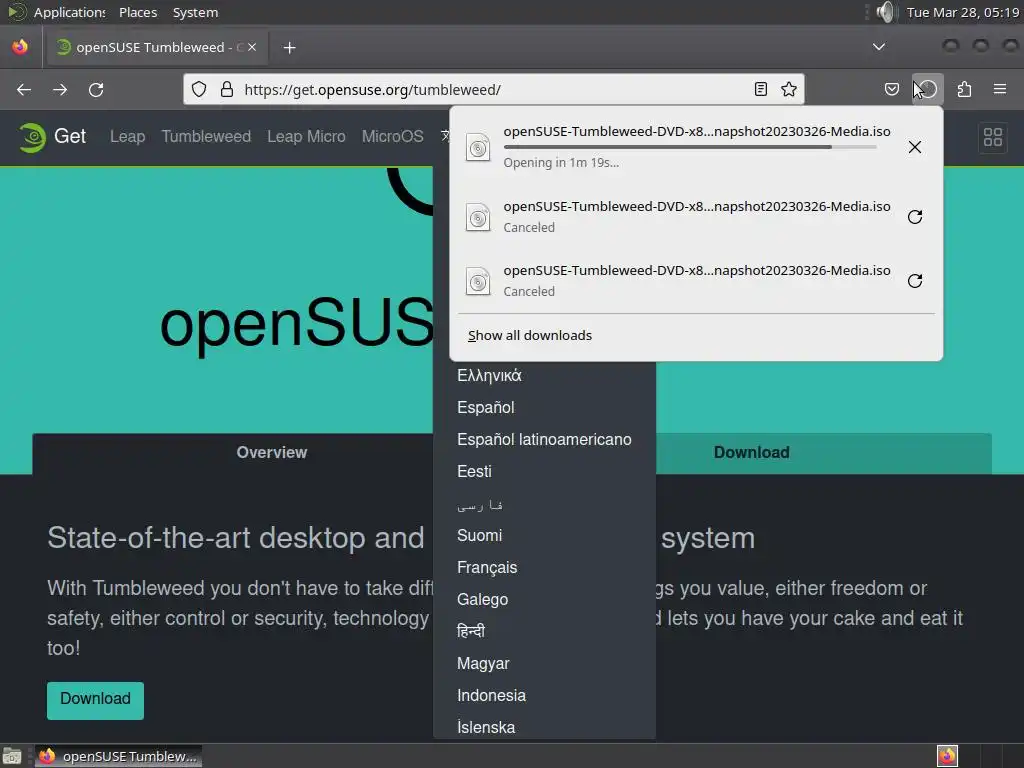Reload the current page

tap(96, 89)
